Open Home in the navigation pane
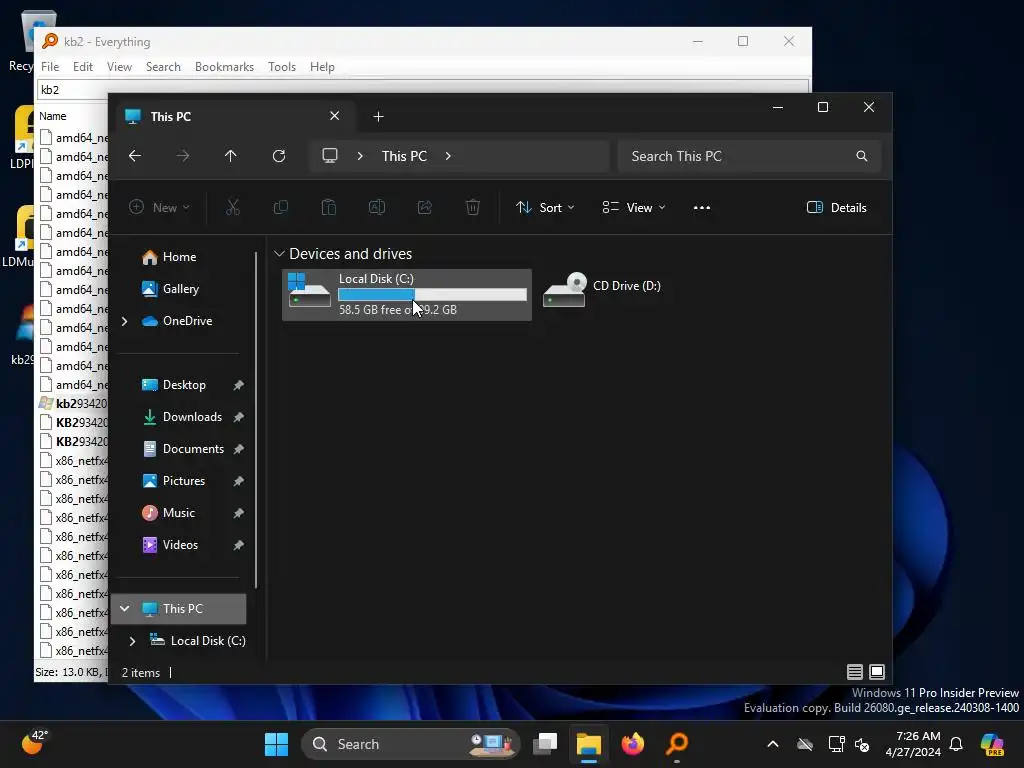The image size is (1024, 768). click(180, 257)
